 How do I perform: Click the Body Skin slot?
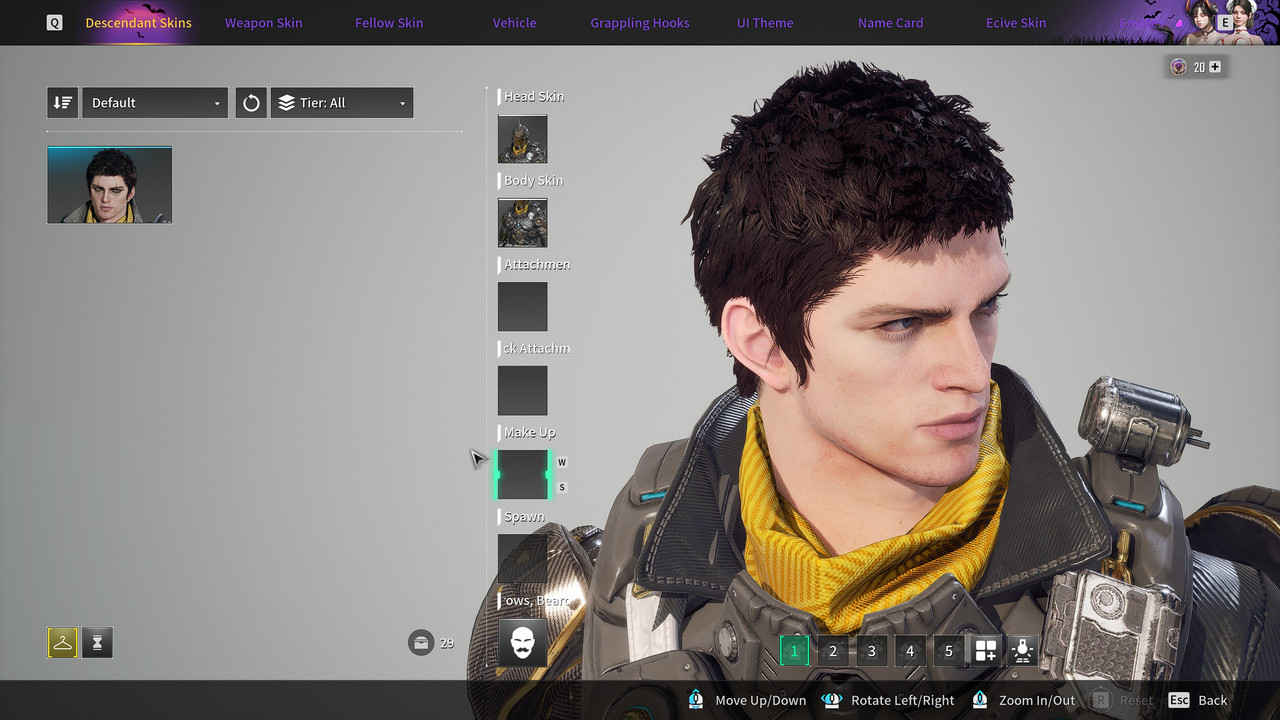click(x=522, y=223)
